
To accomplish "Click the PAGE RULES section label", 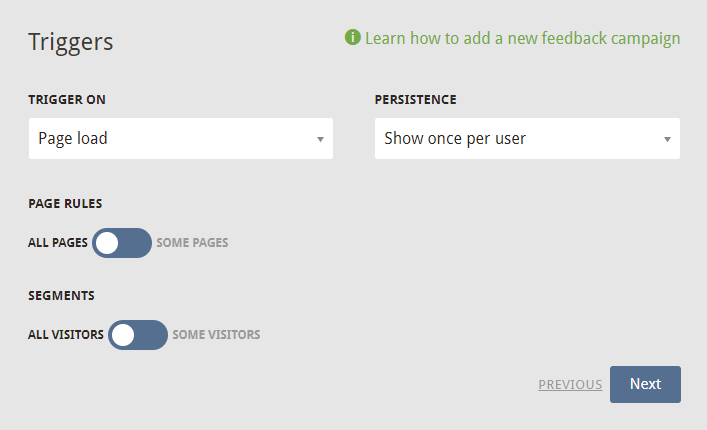I will (65, 204).
